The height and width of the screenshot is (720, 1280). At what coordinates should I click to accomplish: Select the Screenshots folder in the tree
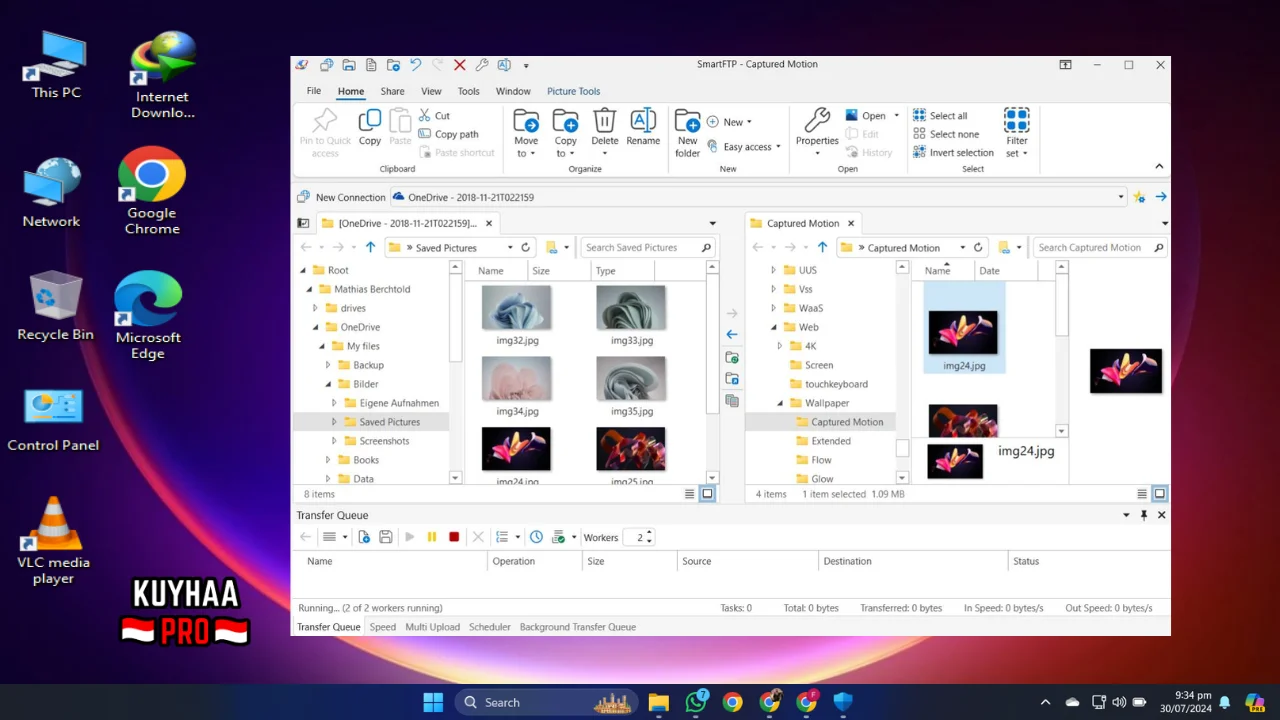pos(384,441)
